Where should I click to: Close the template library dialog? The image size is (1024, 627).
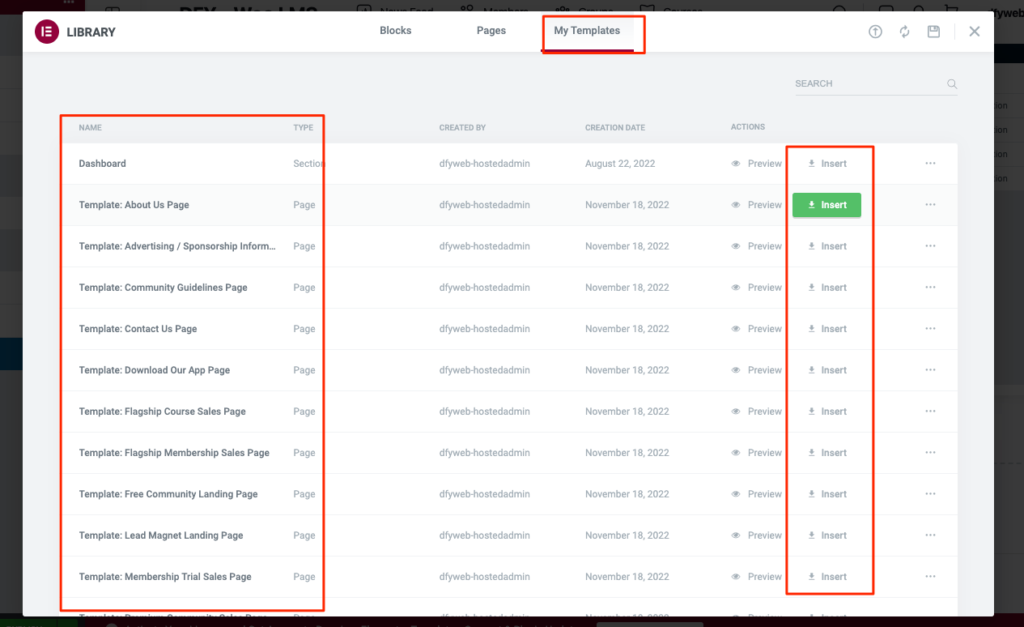[x=974, y=32]
